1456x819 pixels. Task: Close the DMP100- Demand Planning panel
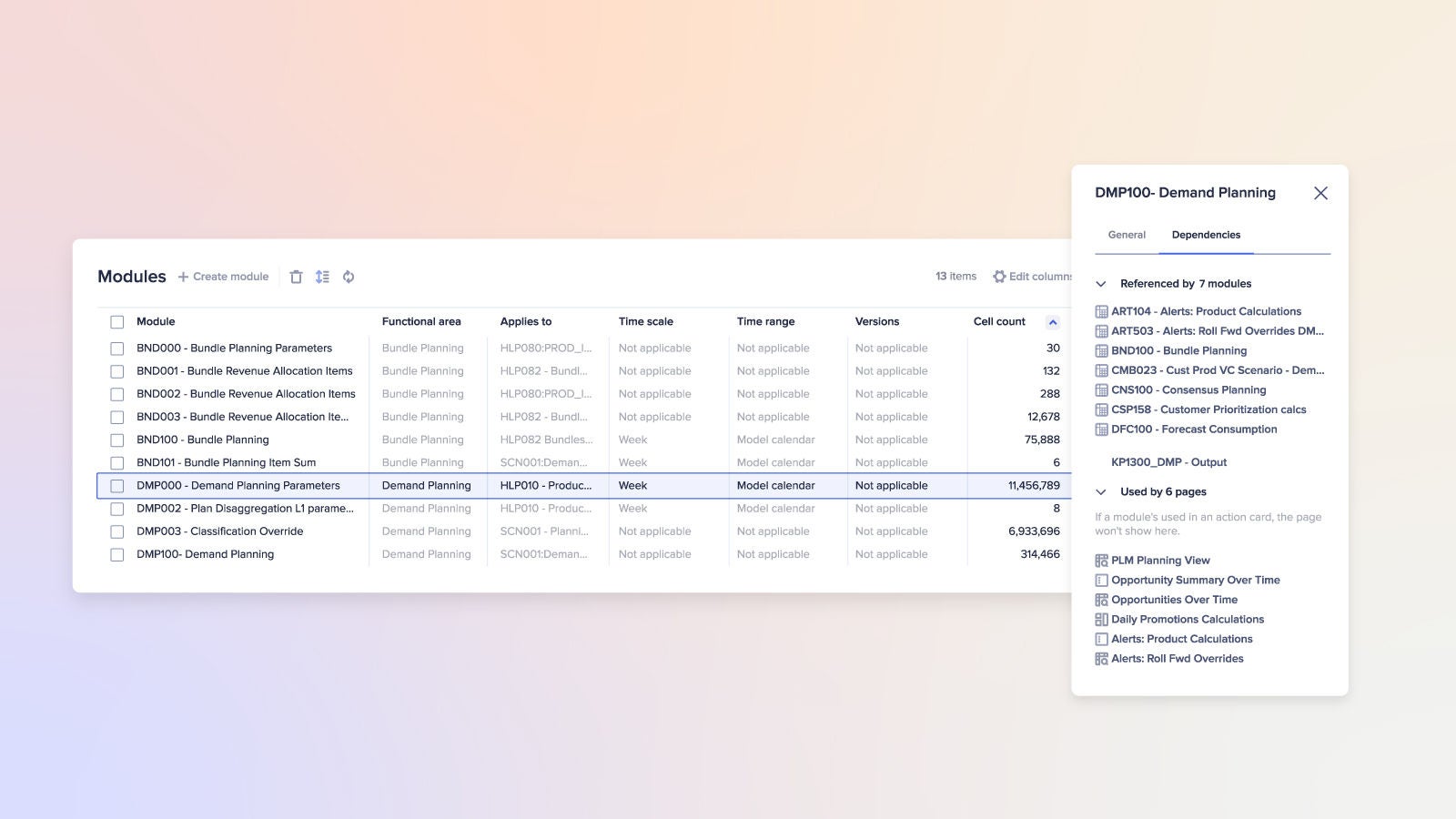click(1320, 193)
